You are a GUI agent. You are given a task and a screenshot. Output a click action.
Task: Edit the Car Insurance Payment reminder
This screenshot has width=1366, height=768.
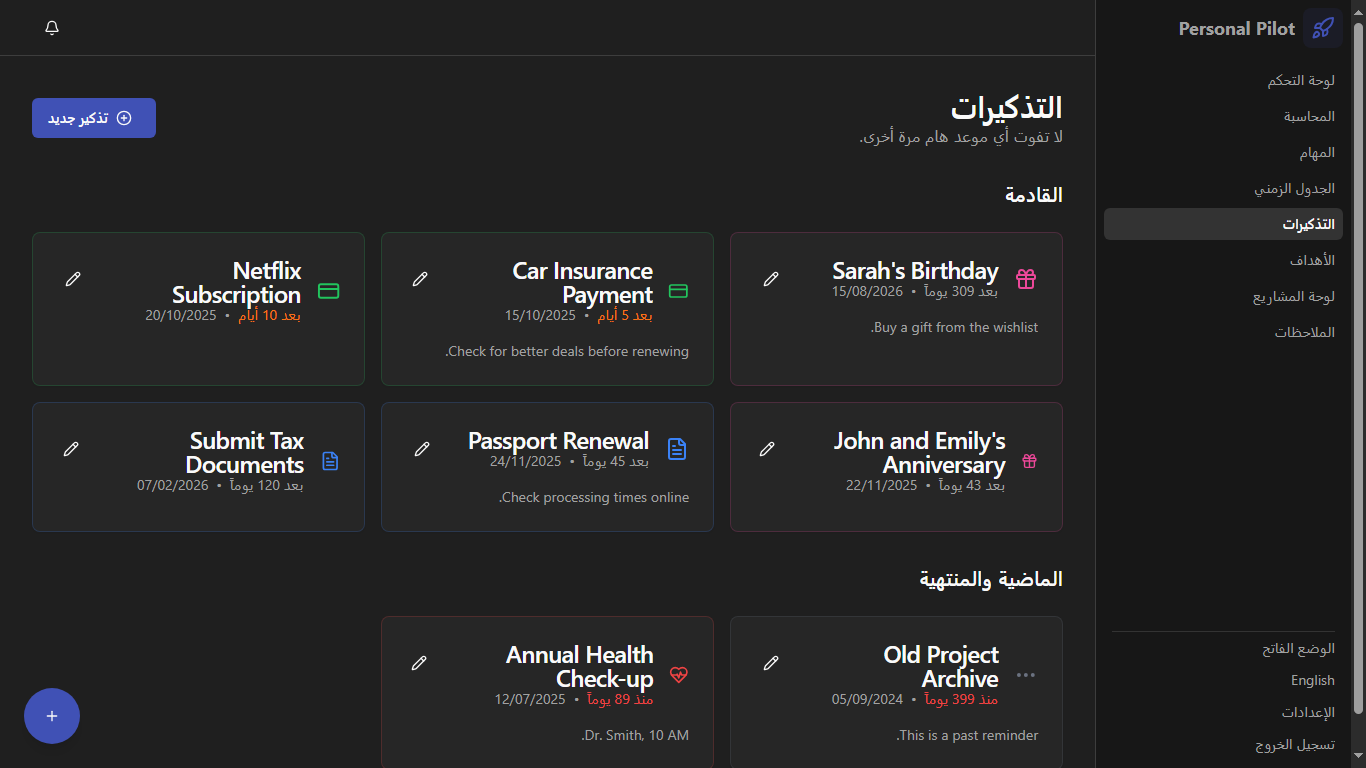[x=420, y=279]
